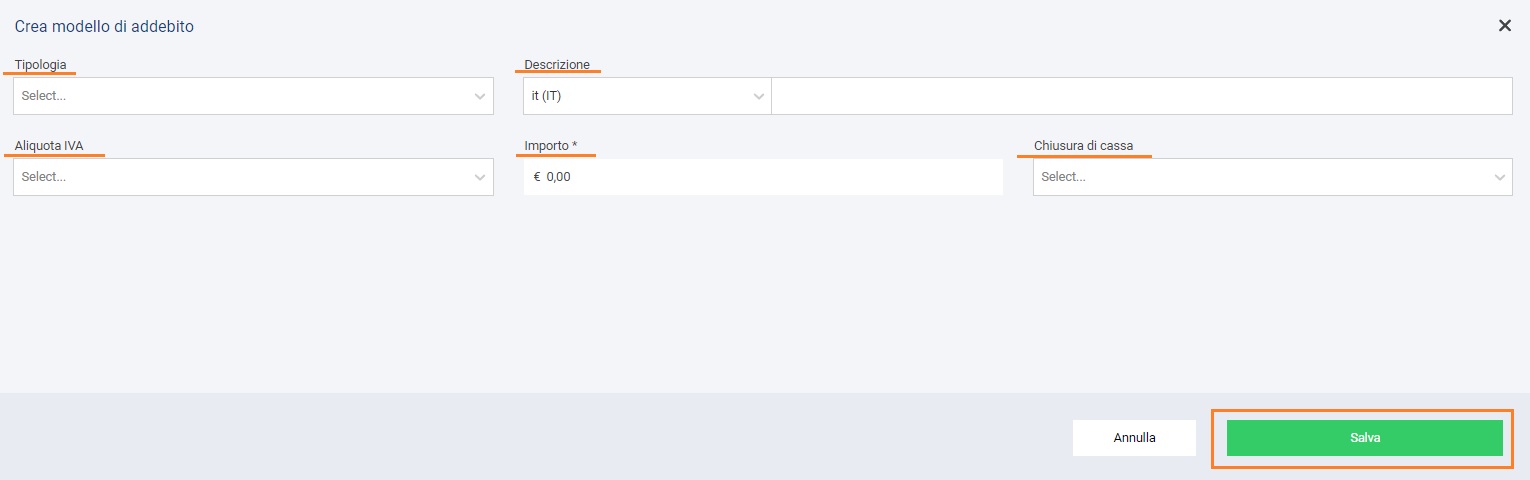
Task: Expand the Chiusura di cassa select
Action: tap(1260, 177)
